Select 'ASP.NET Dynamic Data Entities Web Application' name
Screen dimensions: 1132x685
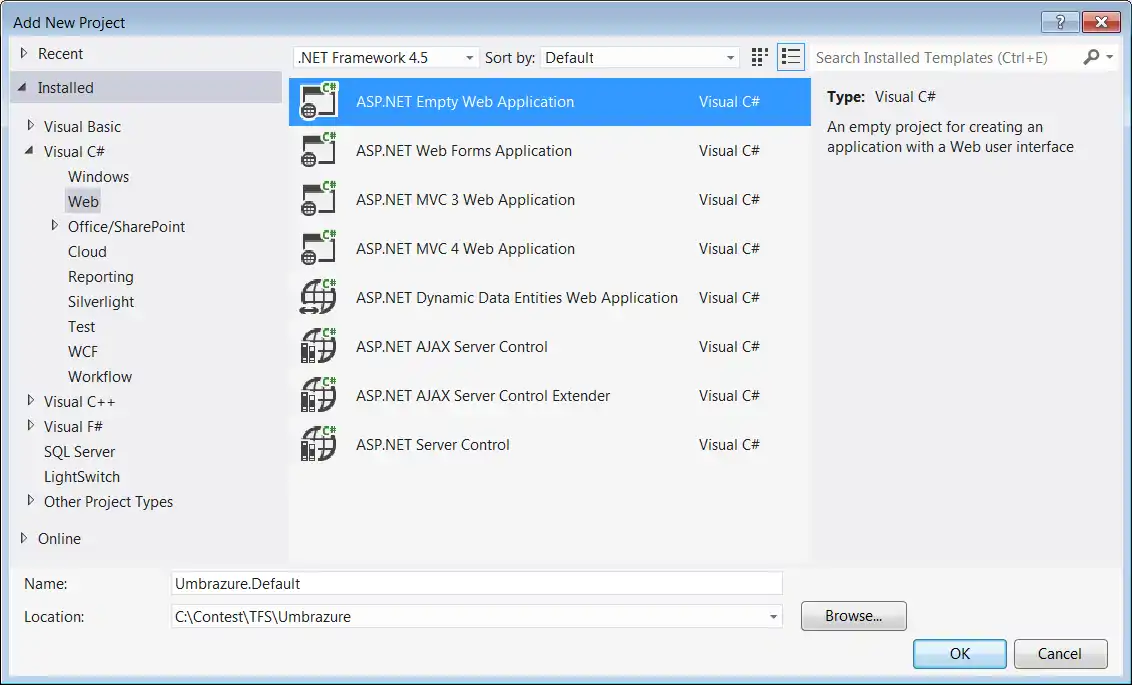point(517,298)
